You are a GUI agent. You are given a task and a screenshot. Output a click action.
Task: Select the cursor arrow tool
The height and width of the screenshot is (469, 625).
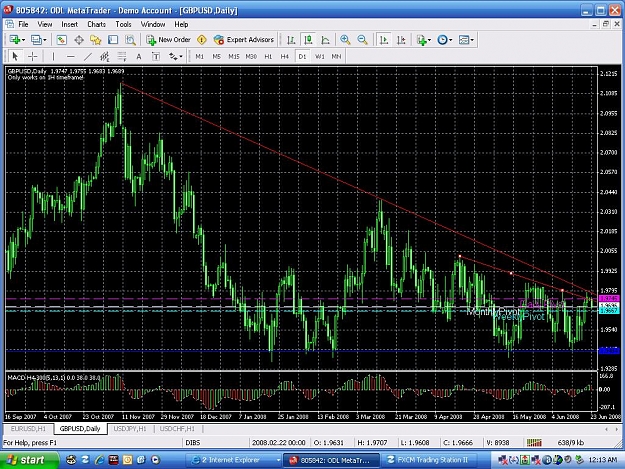click(x=15, y=57)
